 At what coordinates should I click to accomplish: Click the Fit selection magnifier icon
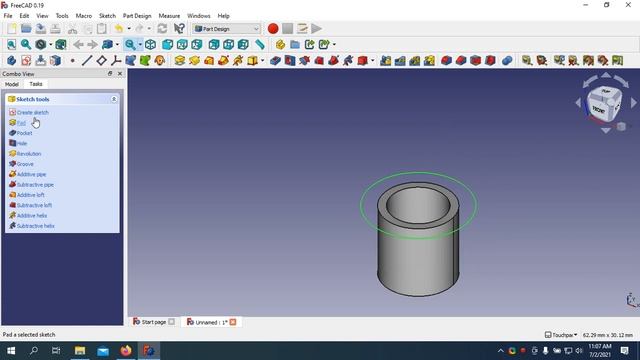[x=26, y=44]
